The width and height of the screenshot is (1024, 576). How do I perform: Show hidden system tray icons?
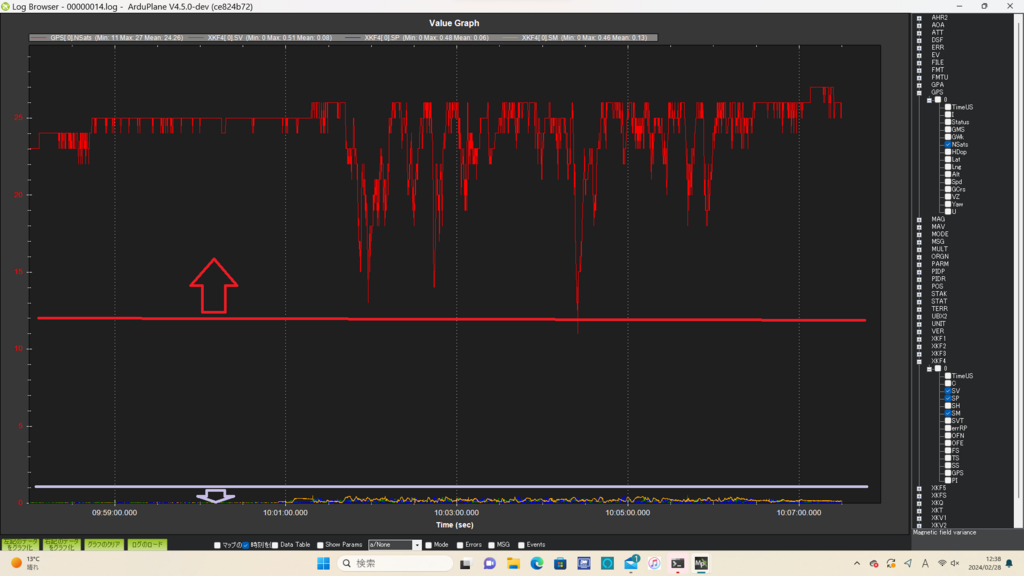coord(857,564)
